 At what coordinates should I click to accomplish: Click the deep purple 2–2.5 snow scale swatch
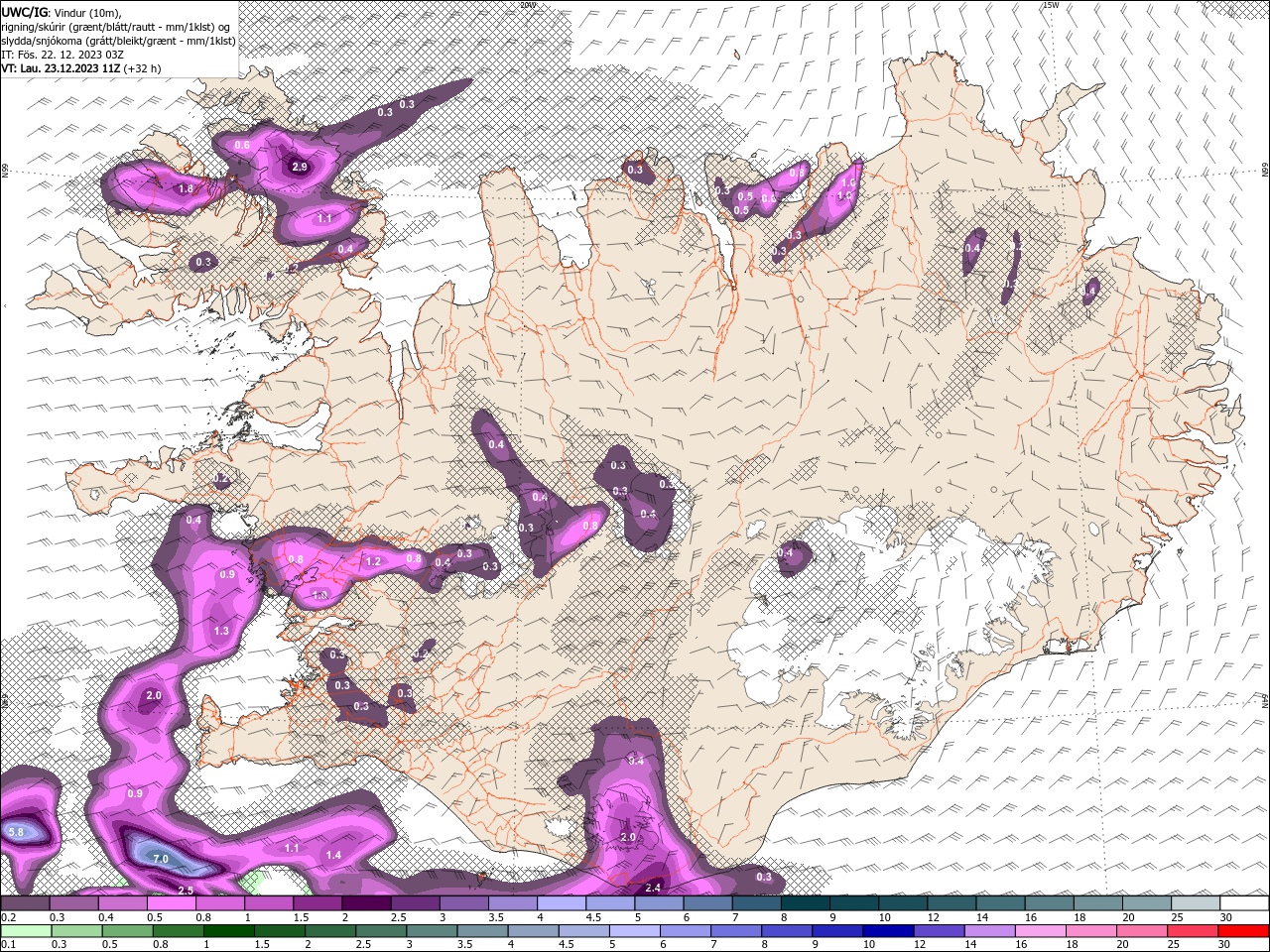coord(366,903)
